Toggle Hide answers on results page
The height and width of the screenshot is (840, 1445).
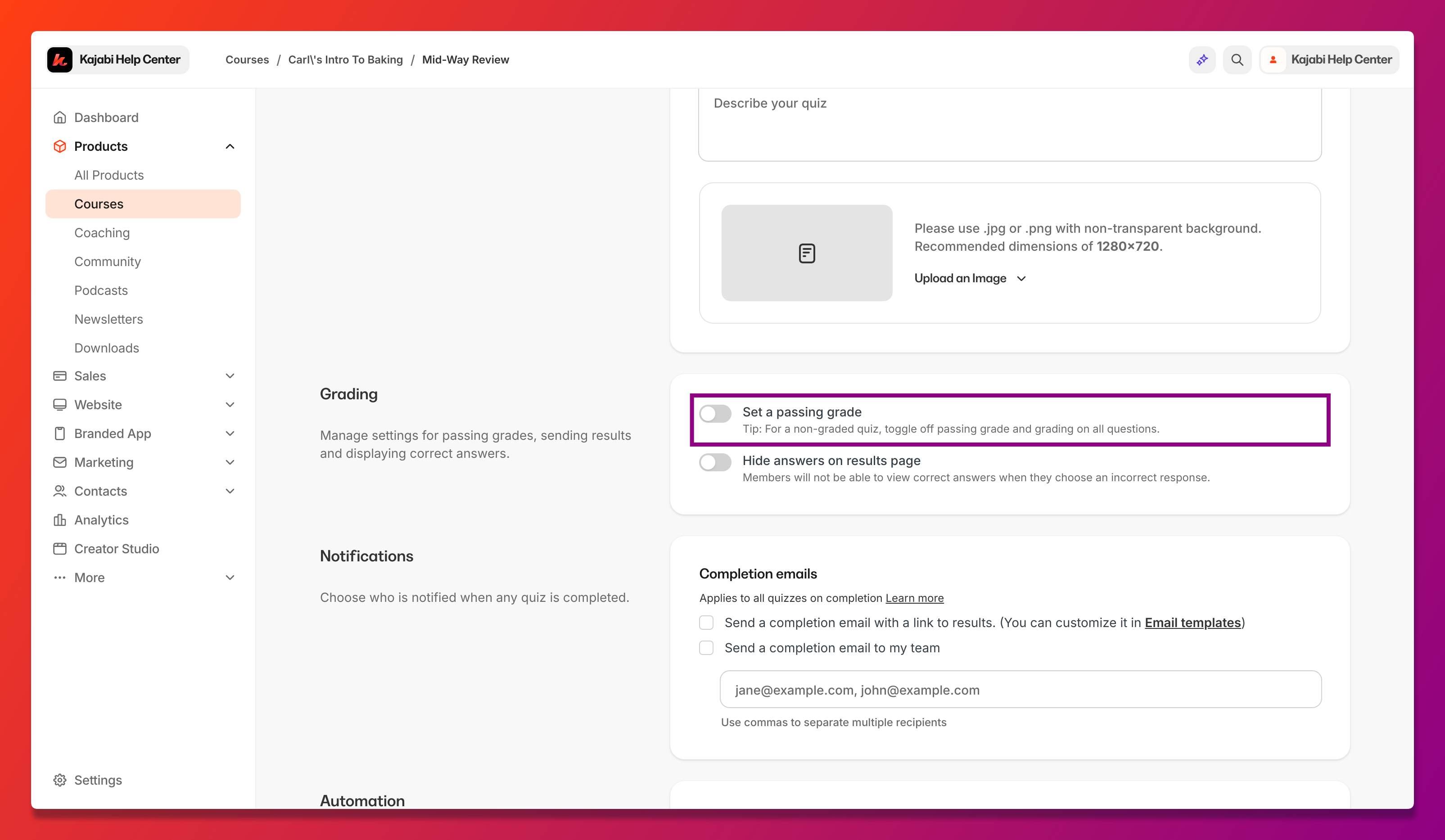click(x=715, y=462)
